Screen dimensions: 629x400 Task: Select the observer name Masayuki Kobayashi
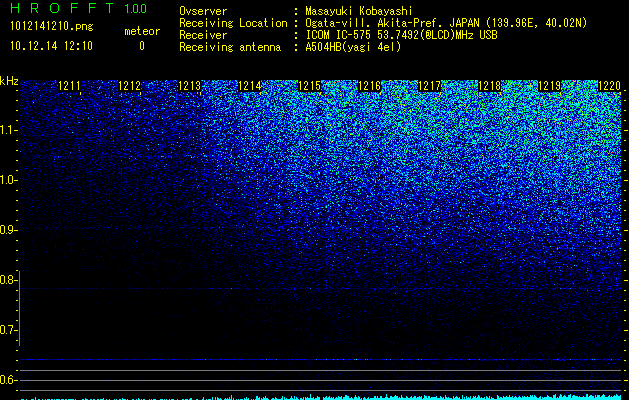[x=359, y=12]
